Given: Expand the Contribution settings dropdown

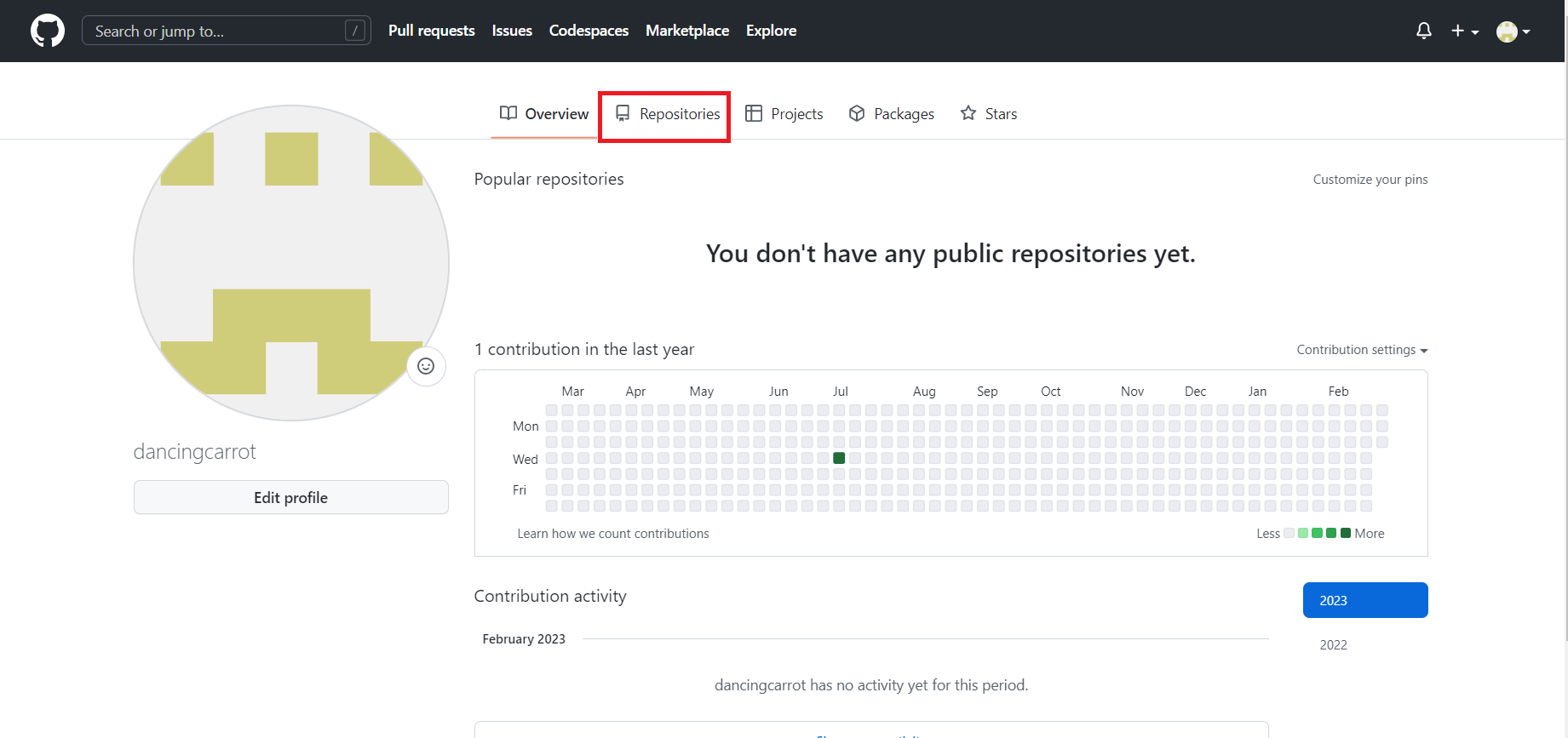Looking at the screenshot, I should coord(1362,350).
